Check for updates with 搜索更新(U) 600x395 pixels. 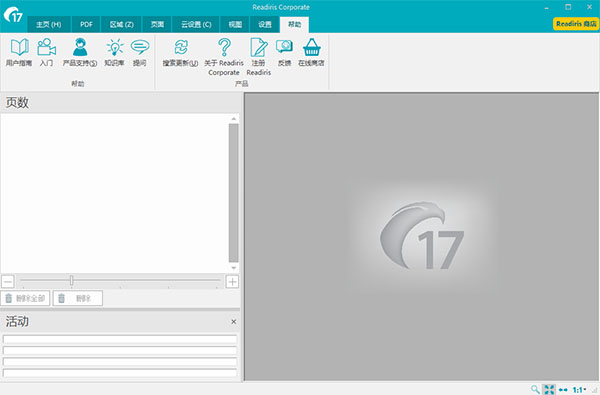pos(180,52)
